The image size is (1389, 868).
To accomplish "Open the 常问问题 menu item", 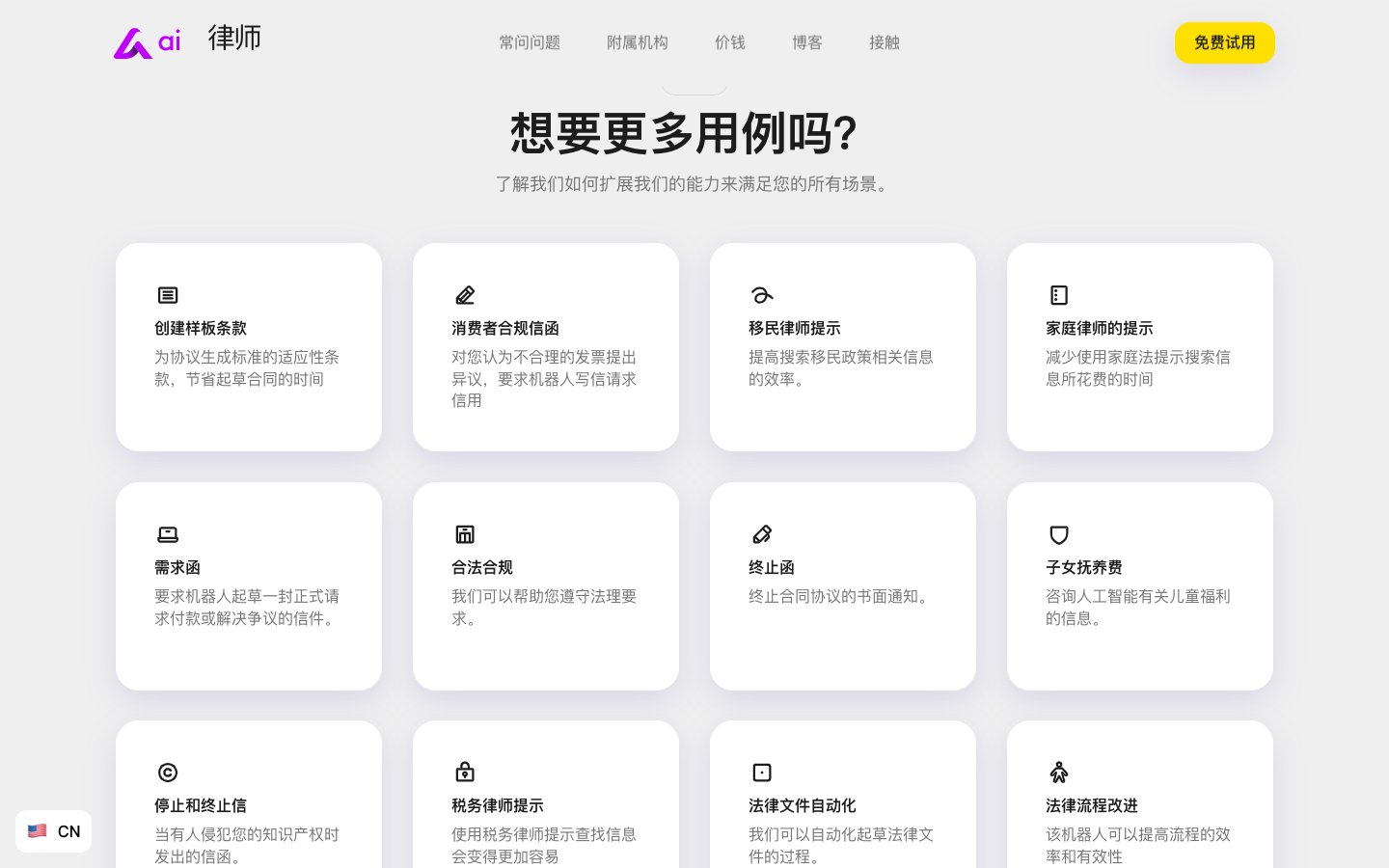I will point(530,42).
